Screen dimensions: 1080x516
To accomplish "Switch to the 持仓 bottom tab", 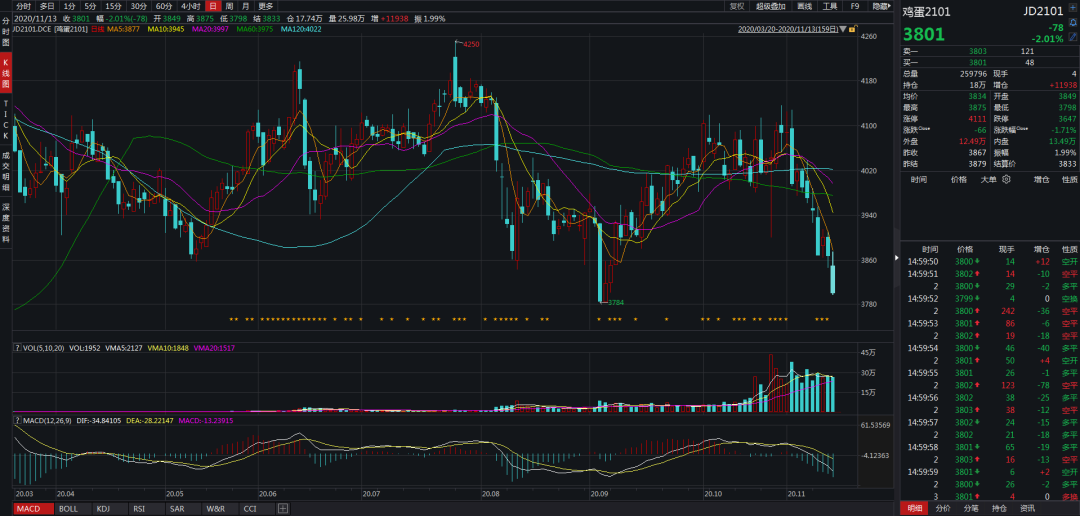I will [999, 508].
